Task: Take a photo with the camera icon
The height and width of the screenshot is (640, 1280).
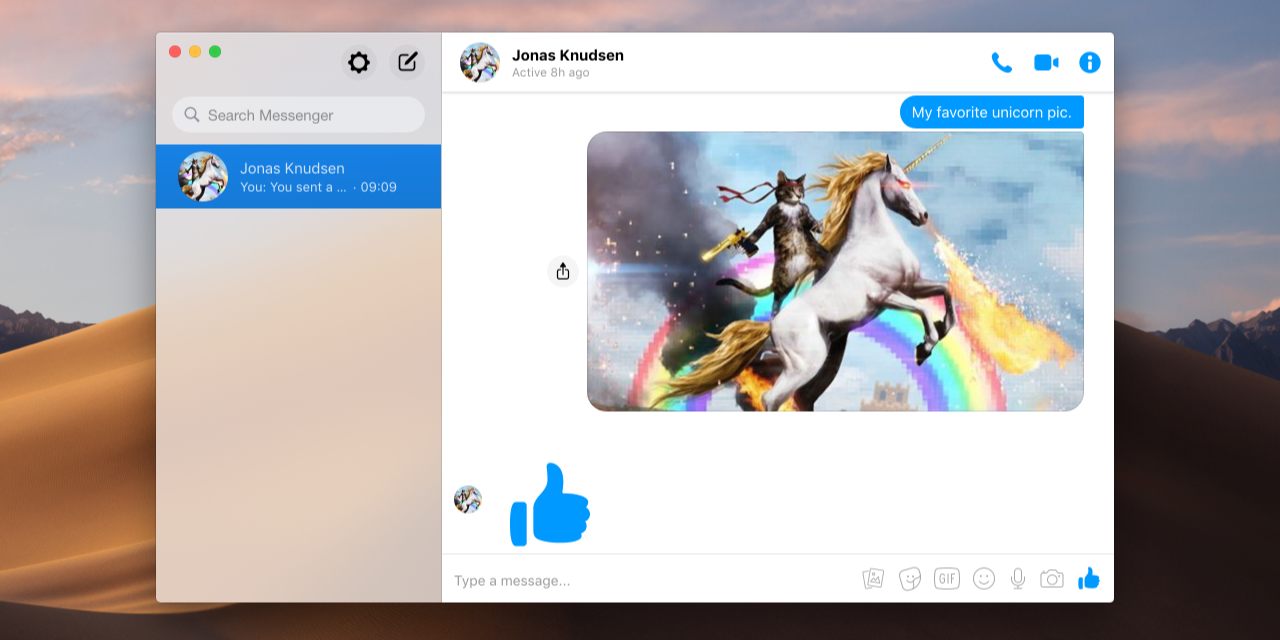Action: click(x=1051, y=579)
